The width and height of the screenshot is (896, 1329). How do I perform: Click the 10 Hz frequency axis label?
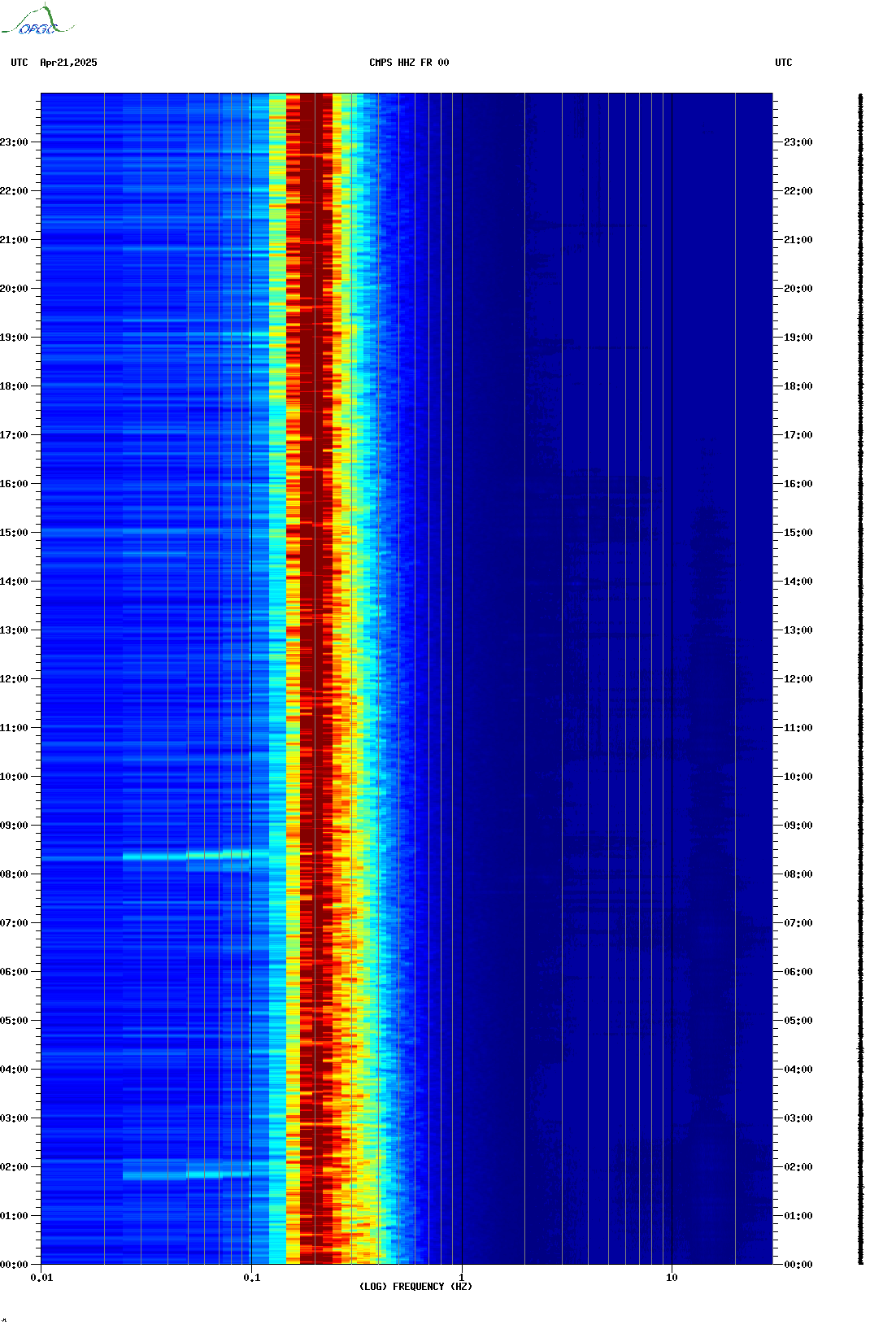(x=672, y=1278)
